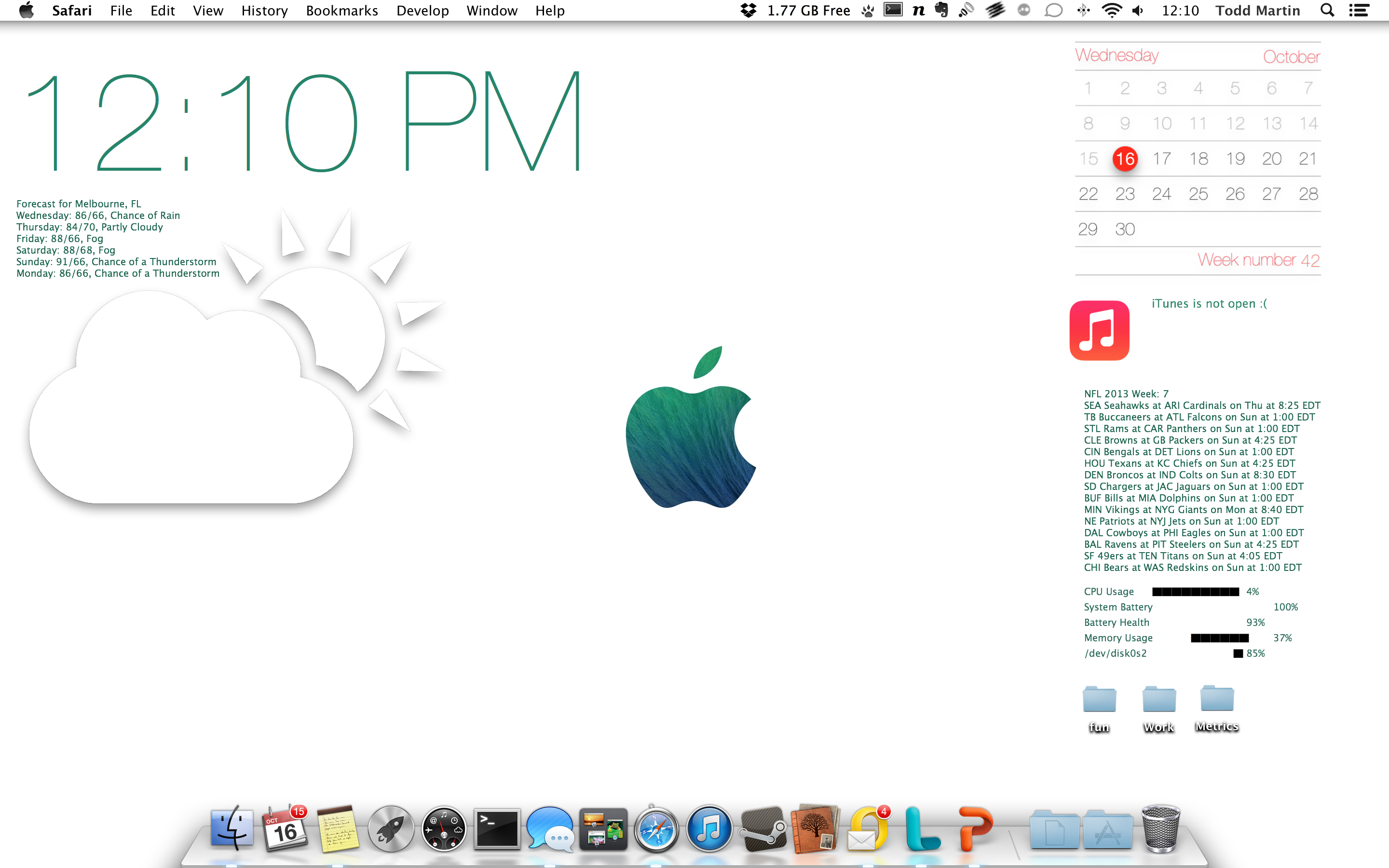1389x868 pixels.
Task: Open Spotlight search magnifier
Action: [x=1327, y=10]
